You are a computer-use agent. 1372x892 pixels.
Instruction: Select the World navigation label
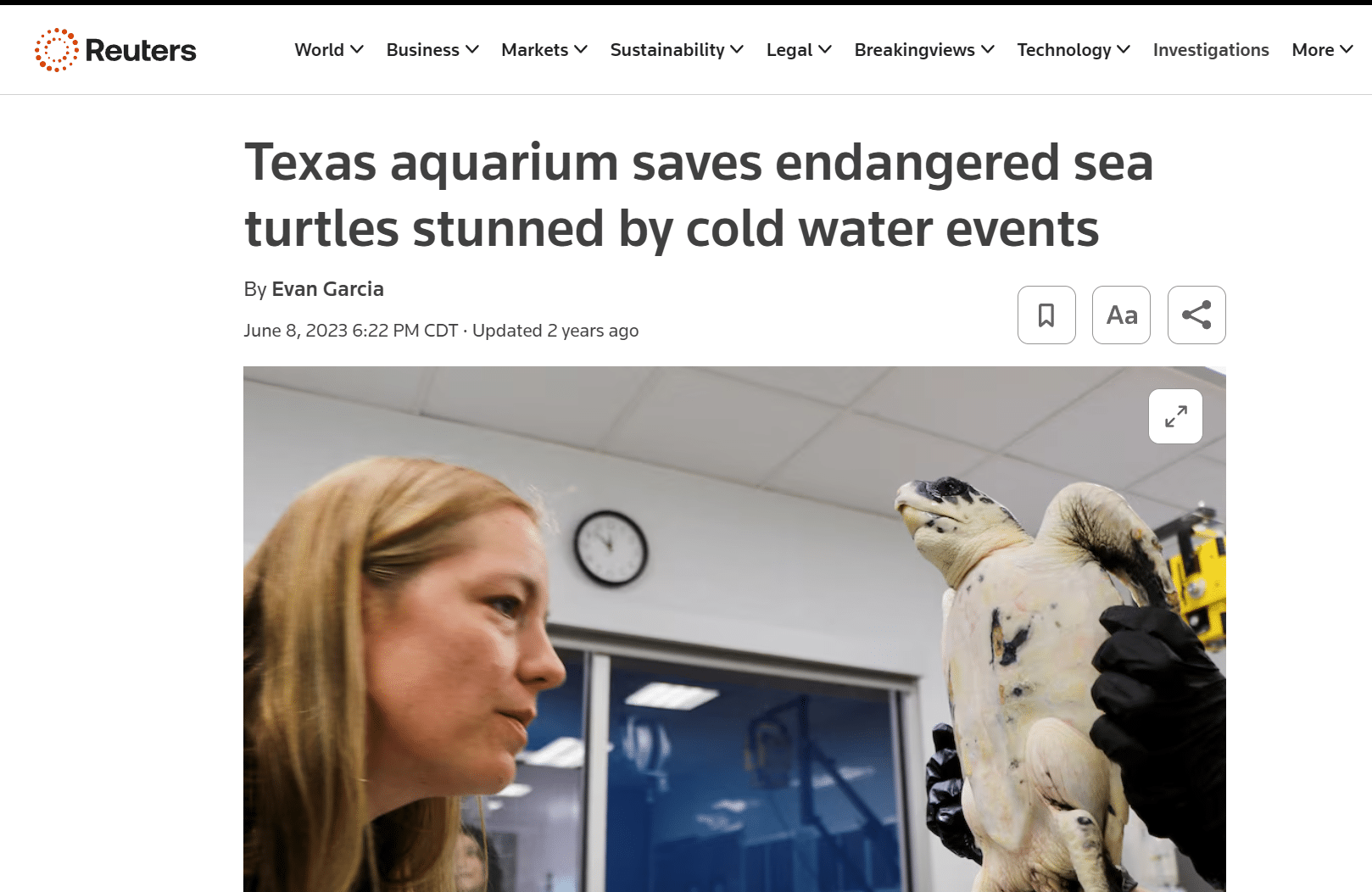click(x=320, y=50)
